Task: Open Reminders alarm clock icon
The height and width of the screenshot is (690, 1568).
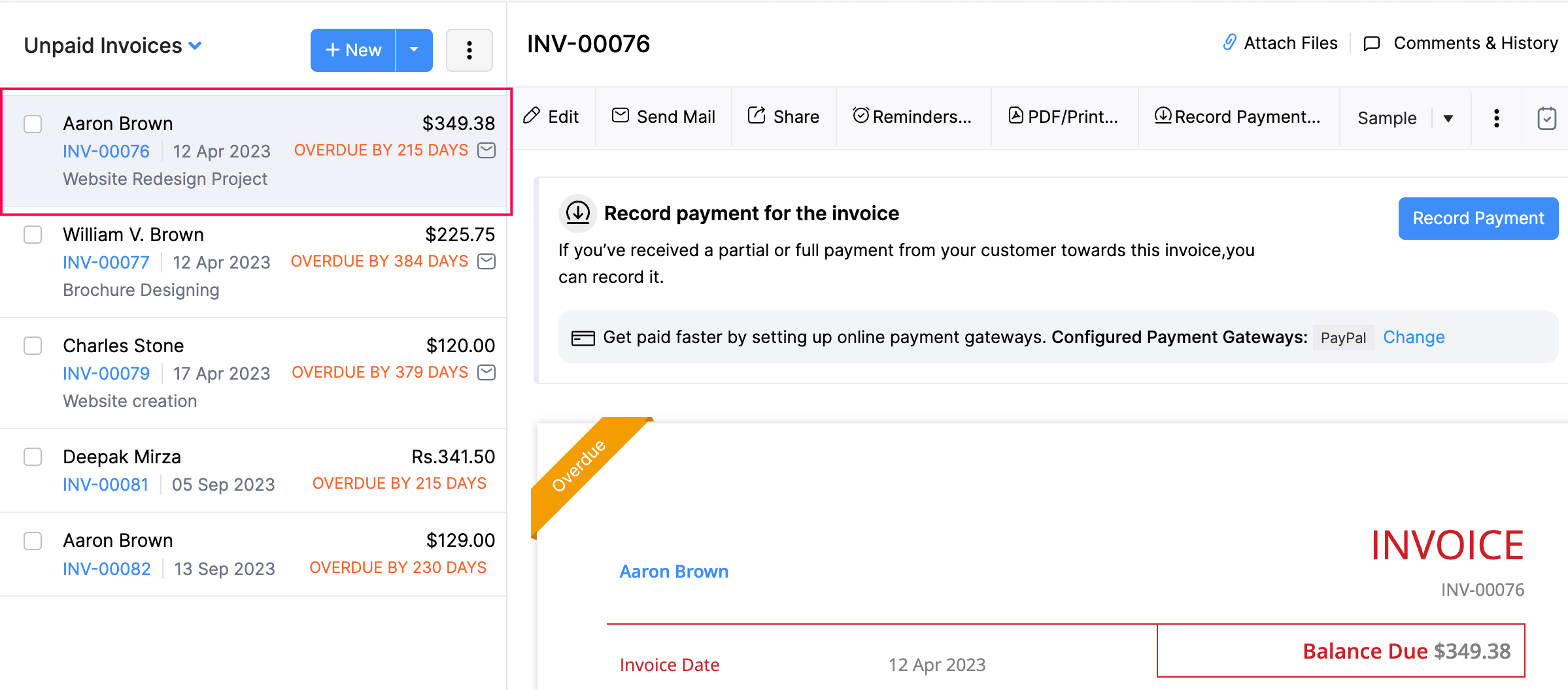Action: (861, 116)
